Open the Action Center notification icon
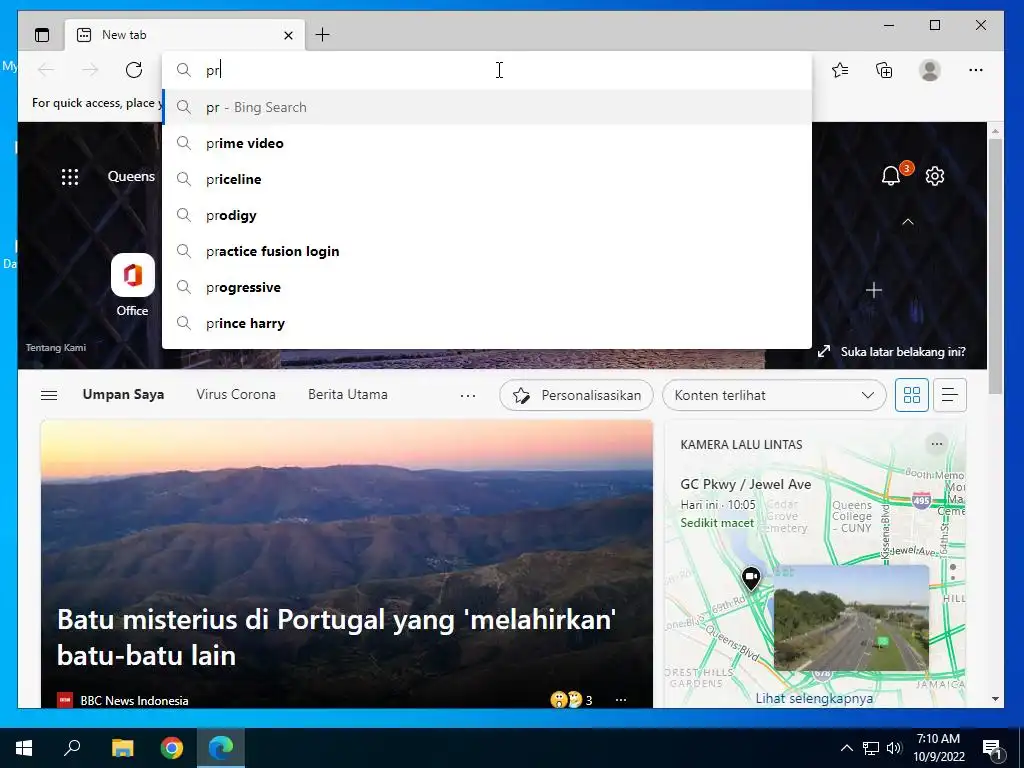The image size is (1024, 768). click(992, 749)
